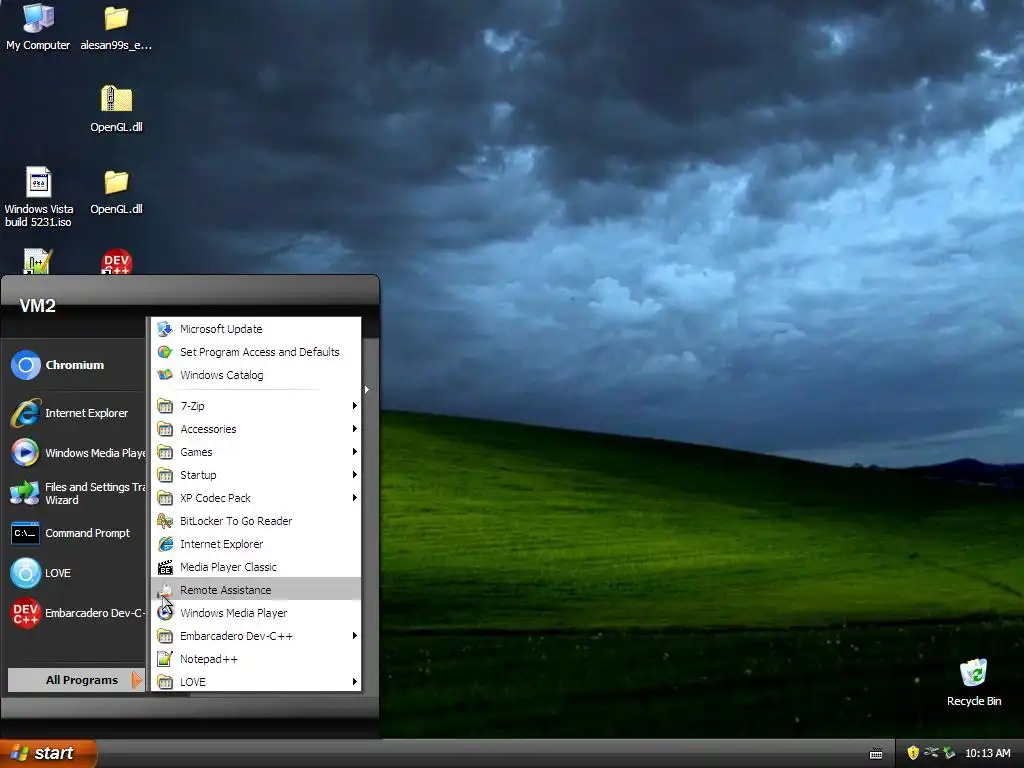Open the alesan99s_e... folder on desktop
1024x768 pixels.
116,27
